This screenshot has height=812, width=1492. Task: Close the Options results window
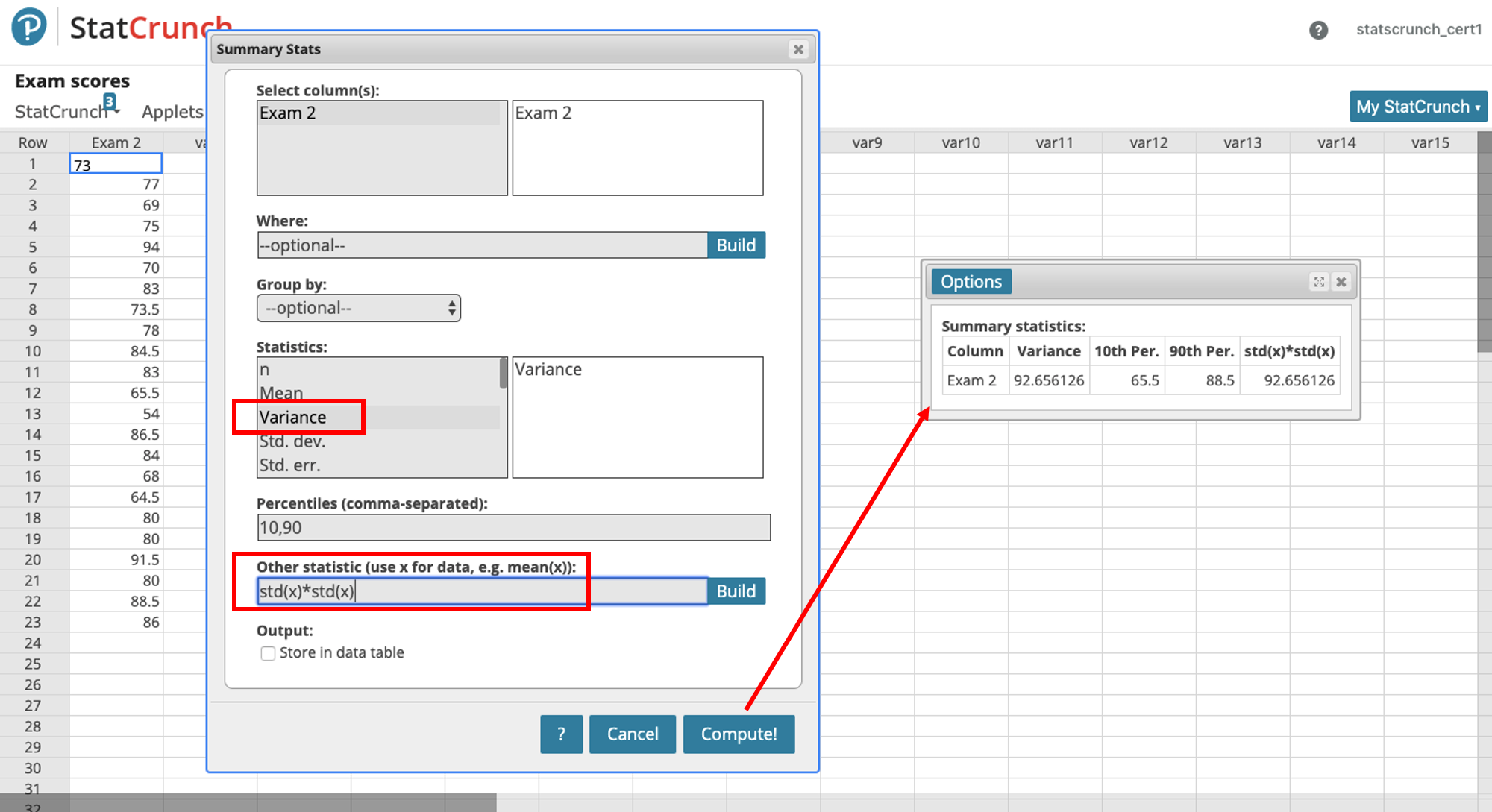(1341, 282)
